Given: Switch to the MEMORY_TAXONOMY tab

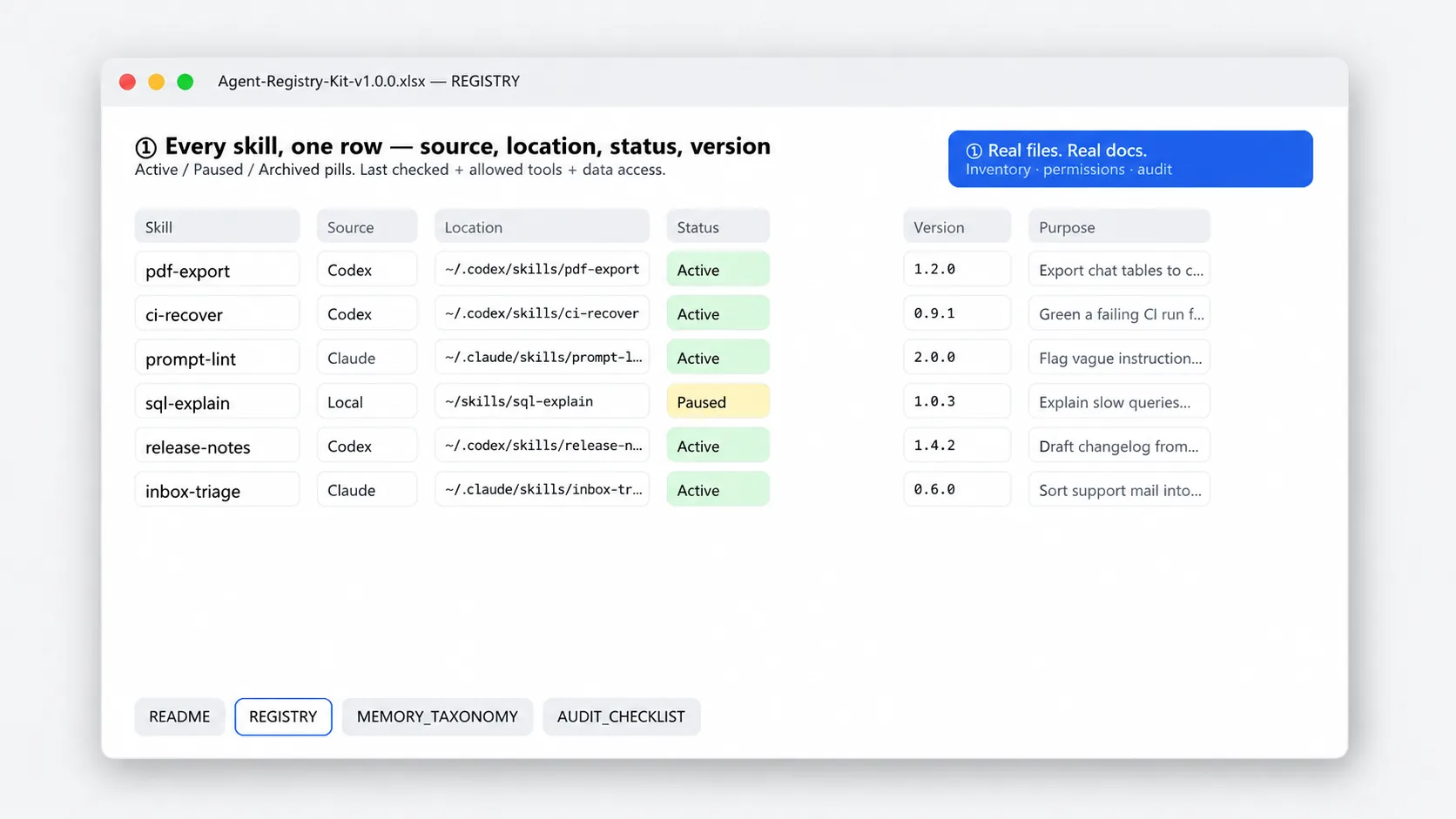Looking at the screenshot, I should 437,716.
